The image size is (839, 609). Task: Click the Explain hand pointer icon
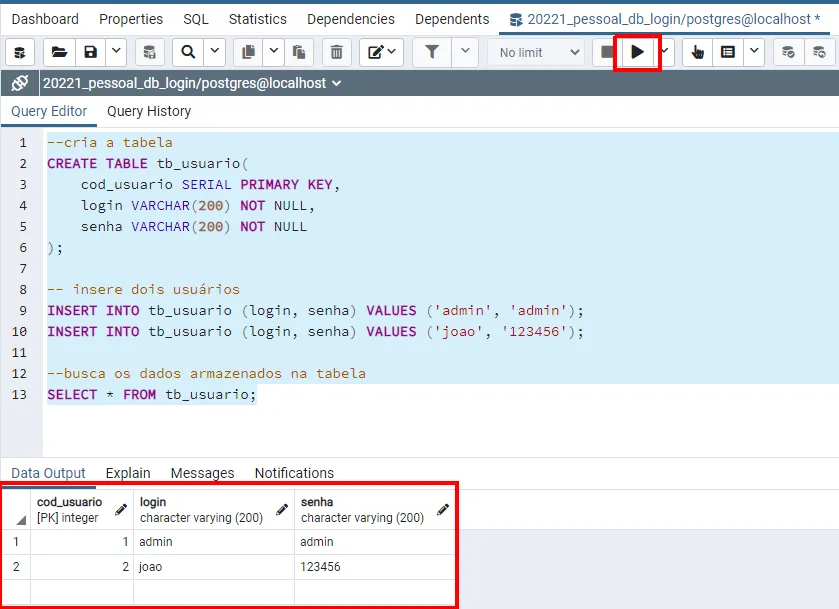pos(697,52)
